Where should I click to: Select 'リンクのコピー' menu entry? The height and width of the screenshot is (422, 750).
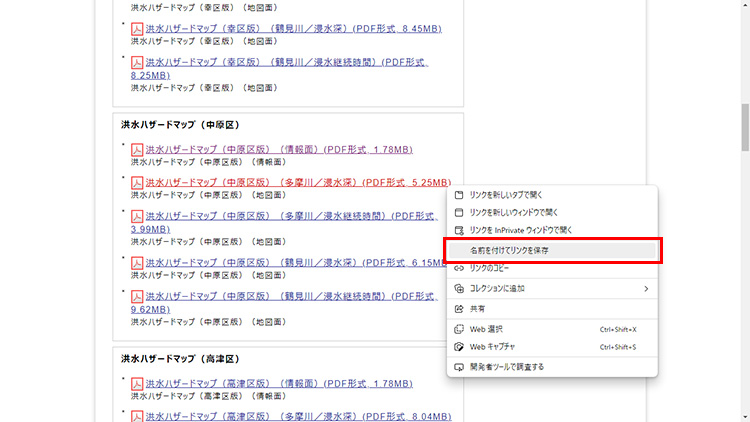point(491,268)
